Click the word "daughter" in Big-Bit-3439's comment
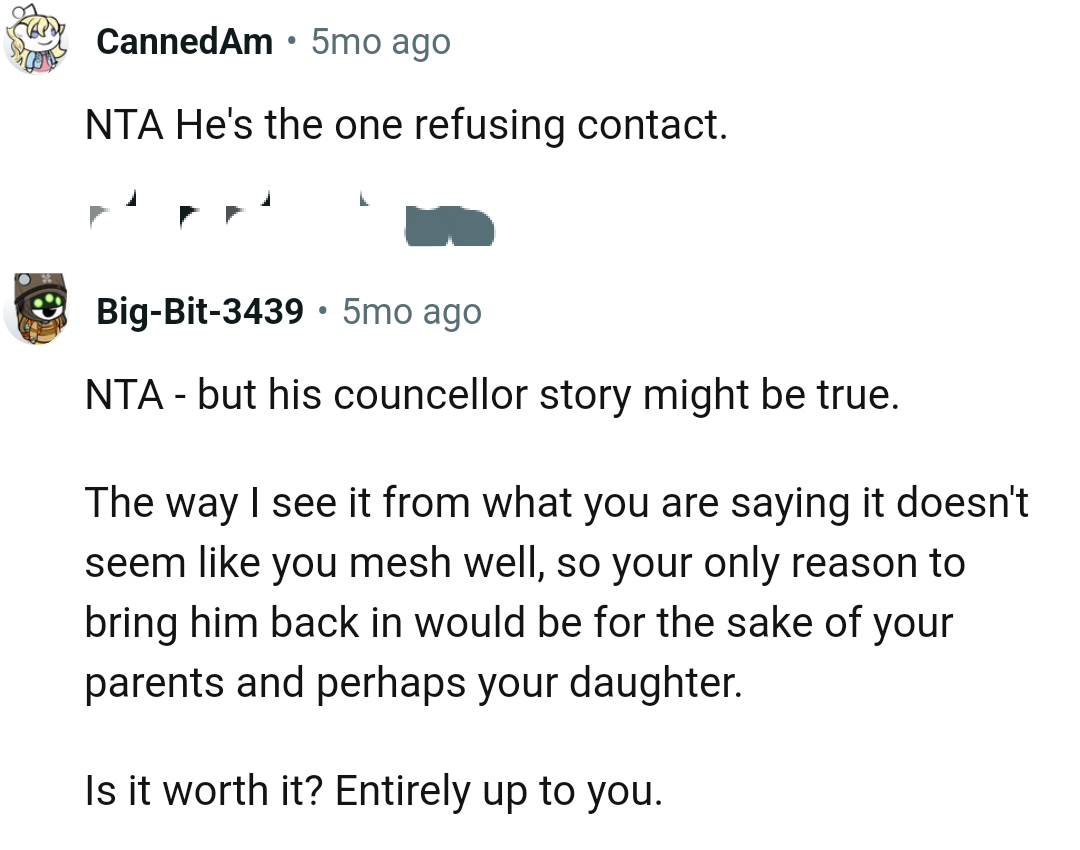Screen dimensions: 1080x850 [652, 683]
